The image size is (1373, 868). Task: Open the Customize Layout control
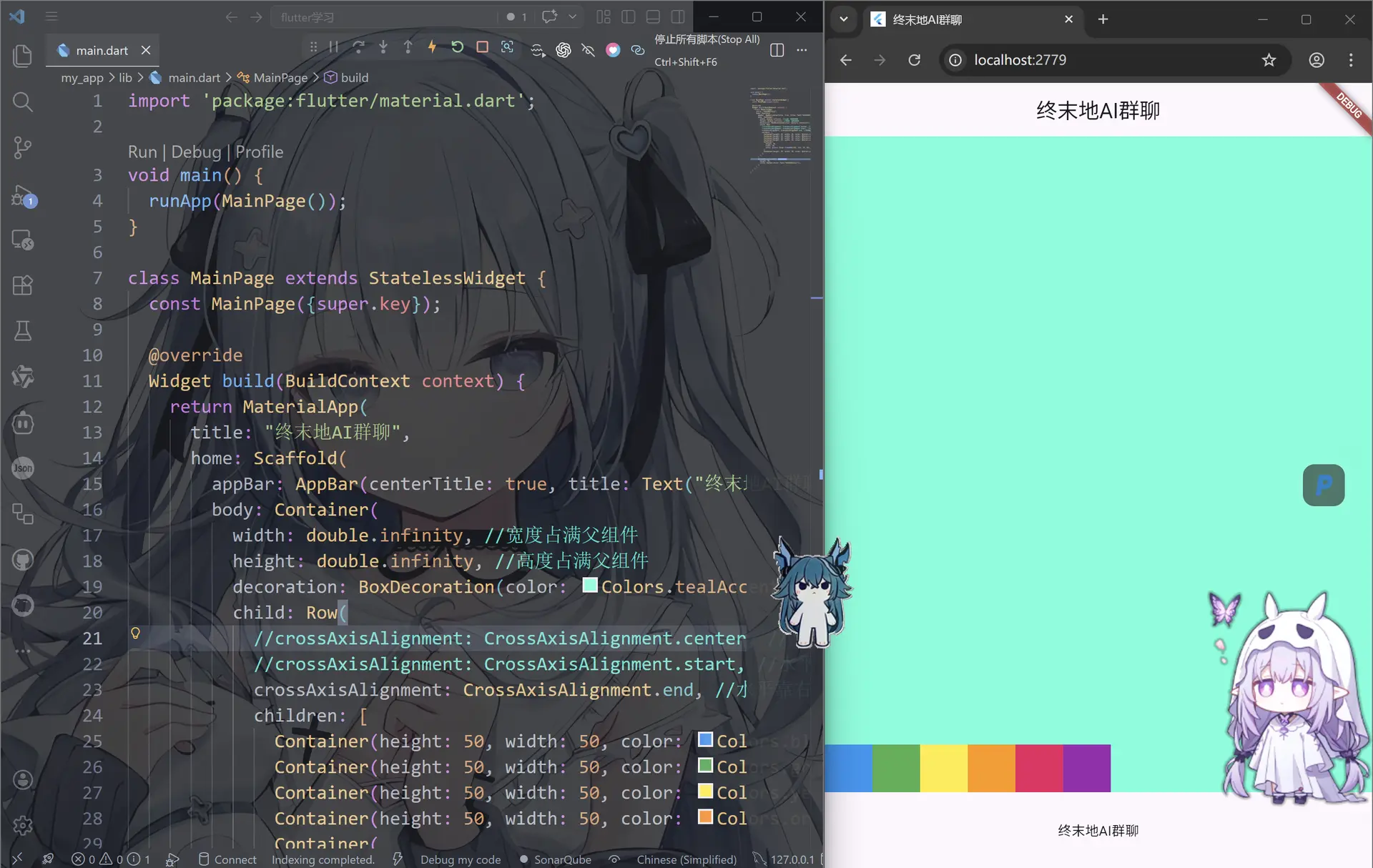(x=604, y=16)
